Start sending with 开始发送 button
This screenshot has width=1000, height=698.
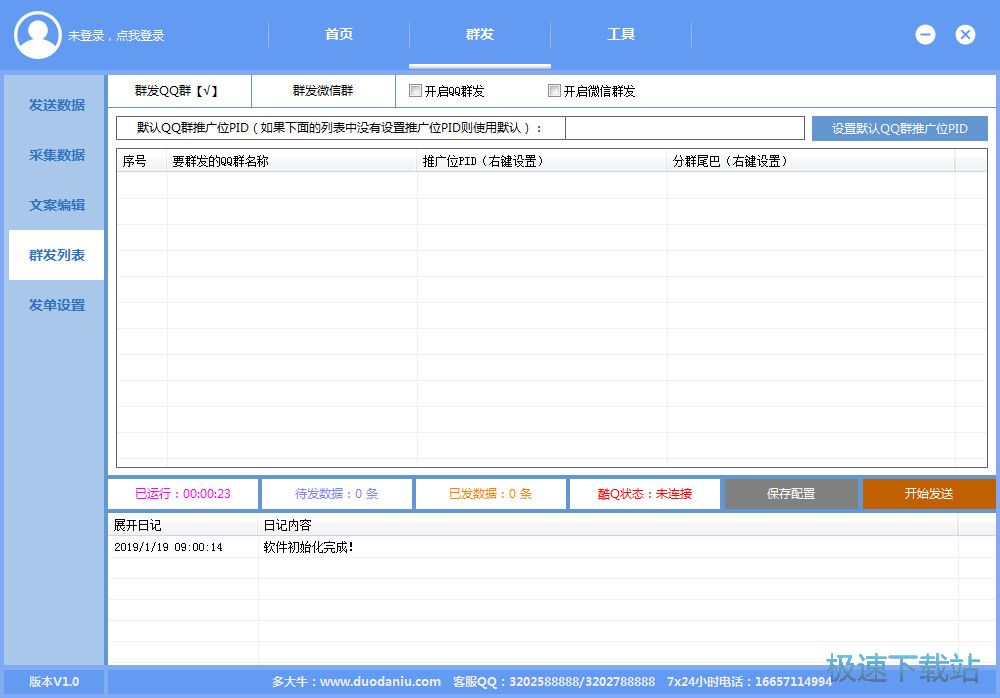click(928, 494)
